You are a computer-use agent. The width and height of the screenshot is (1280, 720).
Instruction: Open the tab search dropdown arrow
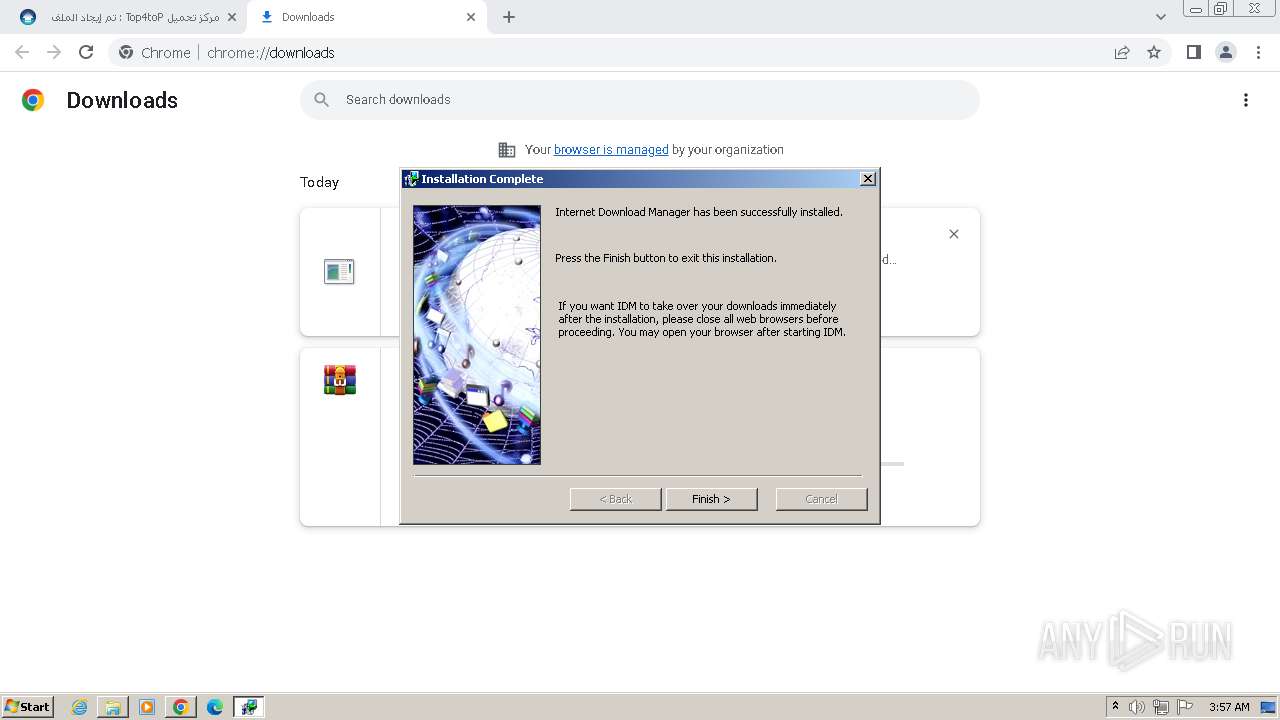coord(1161,17)
